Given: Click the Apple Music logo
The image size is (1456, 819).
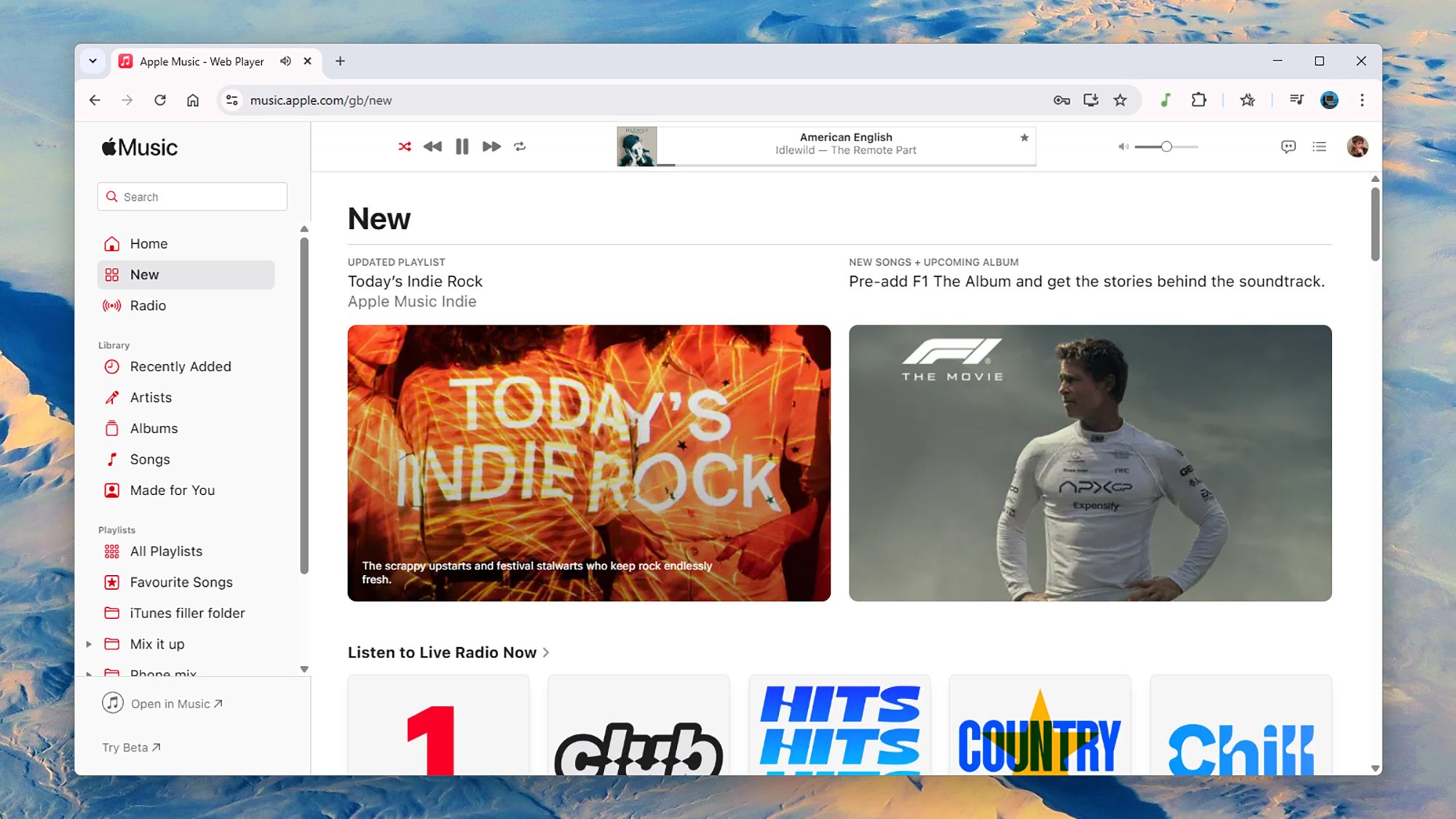Looking at the screenshot, I should coord(138,146).
